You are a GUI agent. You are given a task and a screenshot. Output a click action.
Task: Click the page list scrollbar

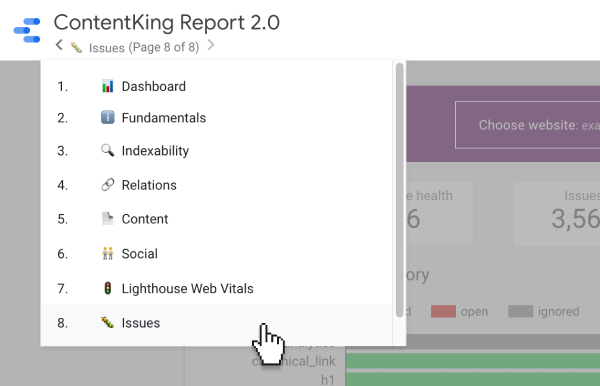click(x=400, y=190)
